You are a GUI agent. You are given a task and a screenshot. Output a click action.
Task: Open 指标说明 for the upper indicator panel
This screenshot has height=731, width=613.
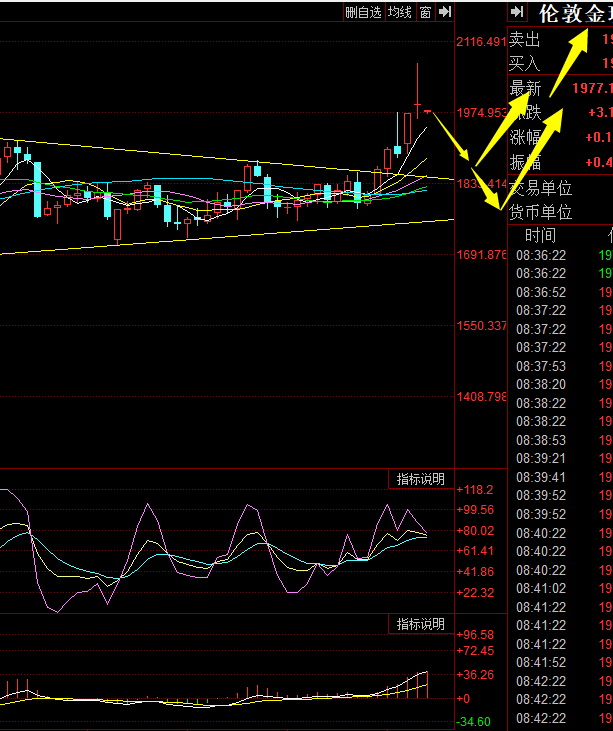420,480
